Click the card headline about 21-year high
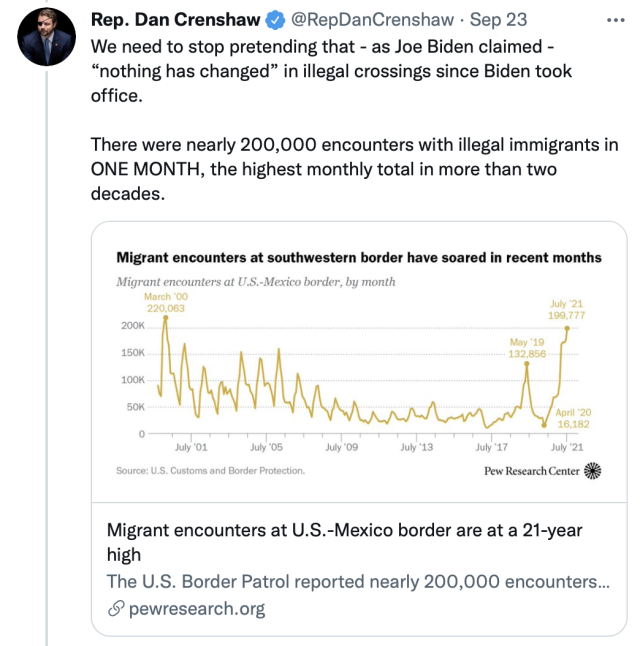 pos(344,541)
